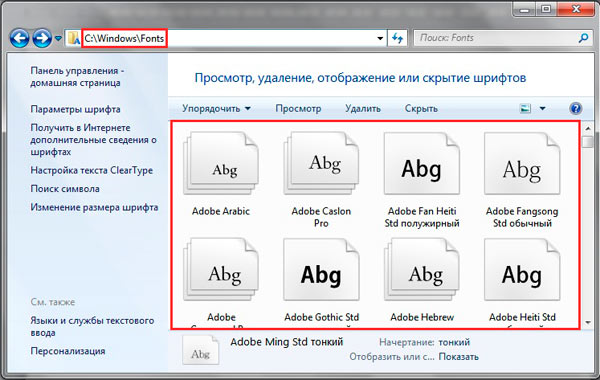
Task: Select the Adobe Arabic font icon
Action: [221, 163]
